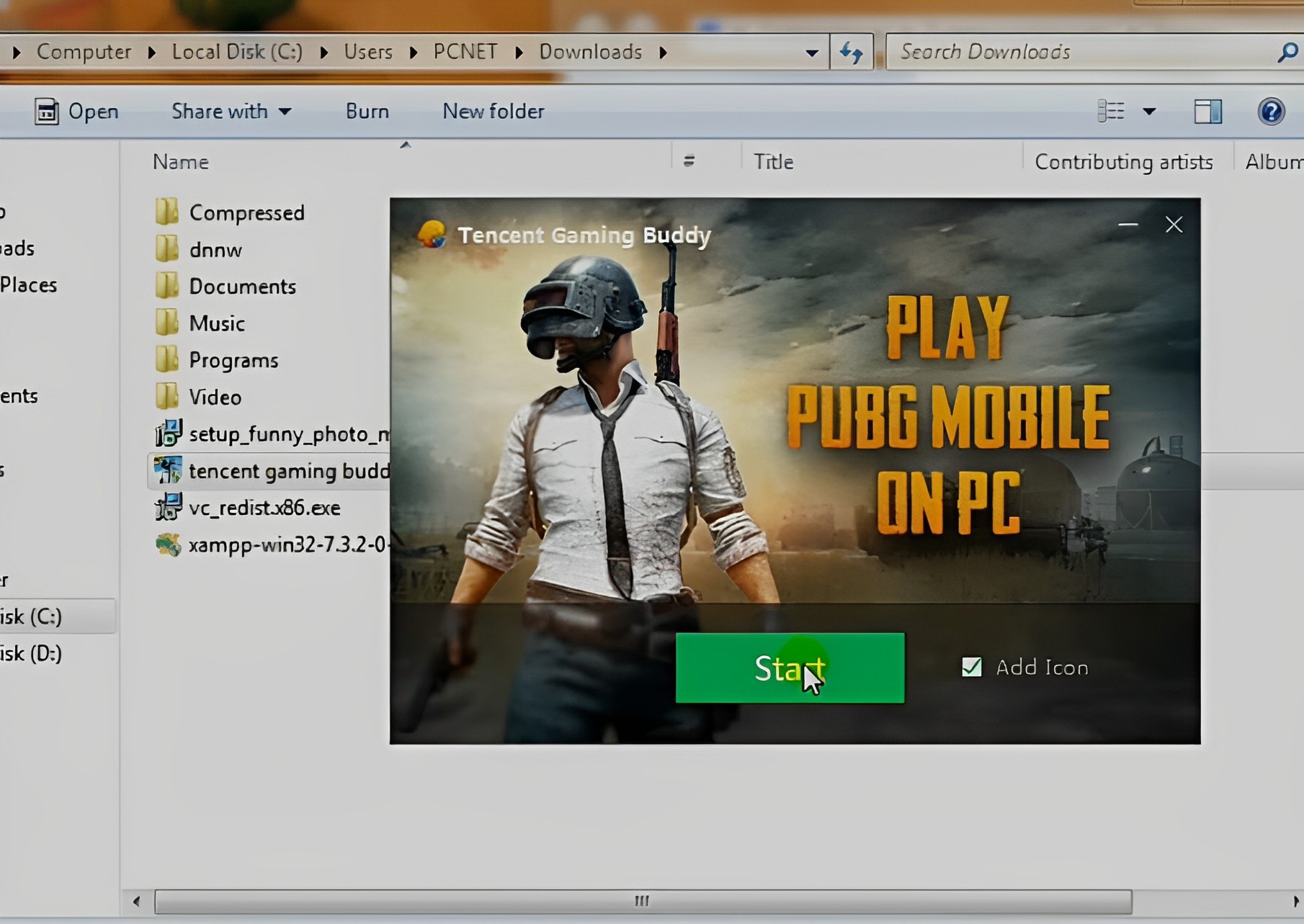Select the Programs folder icon
The image size is (1304, 924).
[167, 359]
